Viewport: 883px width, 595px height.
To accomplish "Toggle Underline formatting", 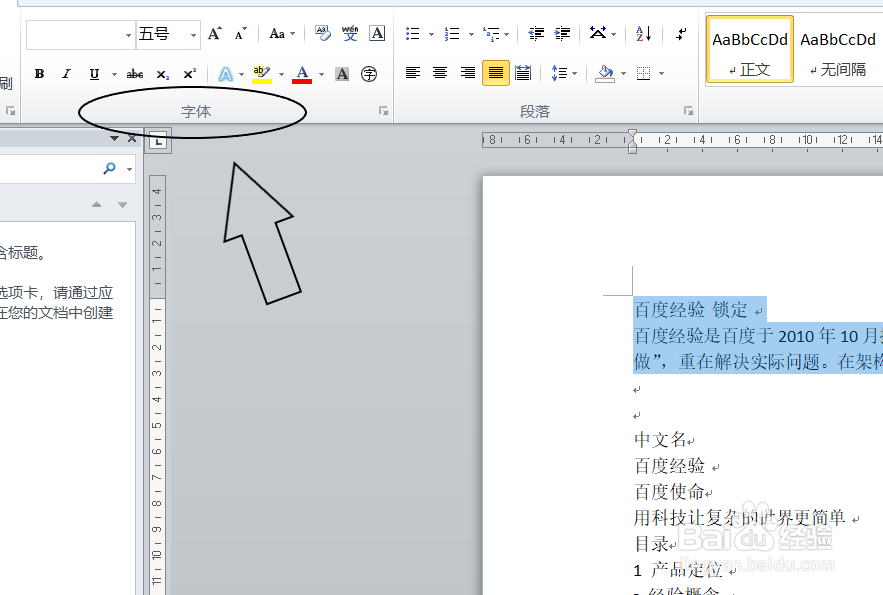I will pos(94,74).
